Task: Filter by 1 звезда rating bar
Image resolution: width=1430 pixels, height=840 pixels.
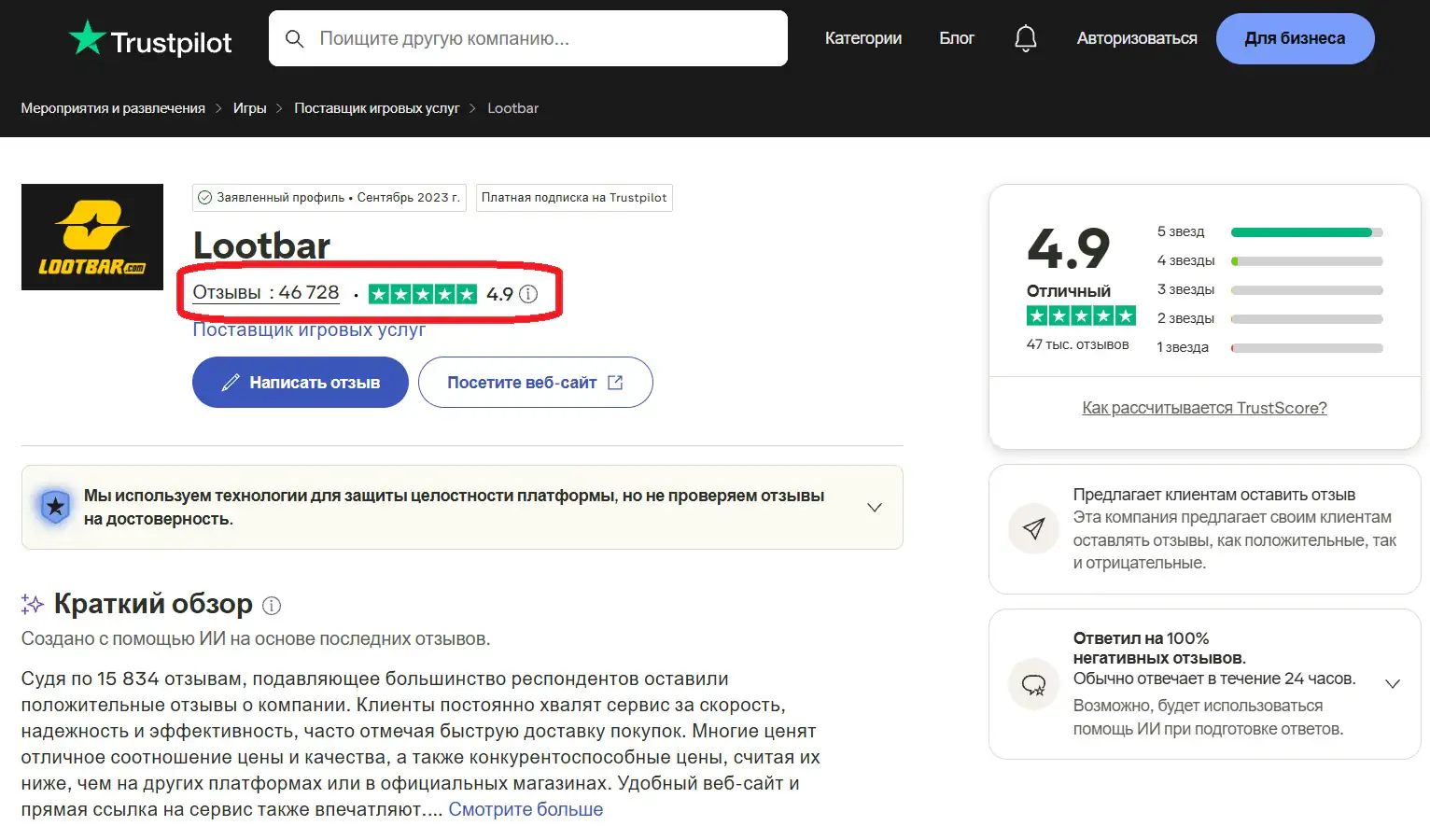Action: [x=1269, y=348]
